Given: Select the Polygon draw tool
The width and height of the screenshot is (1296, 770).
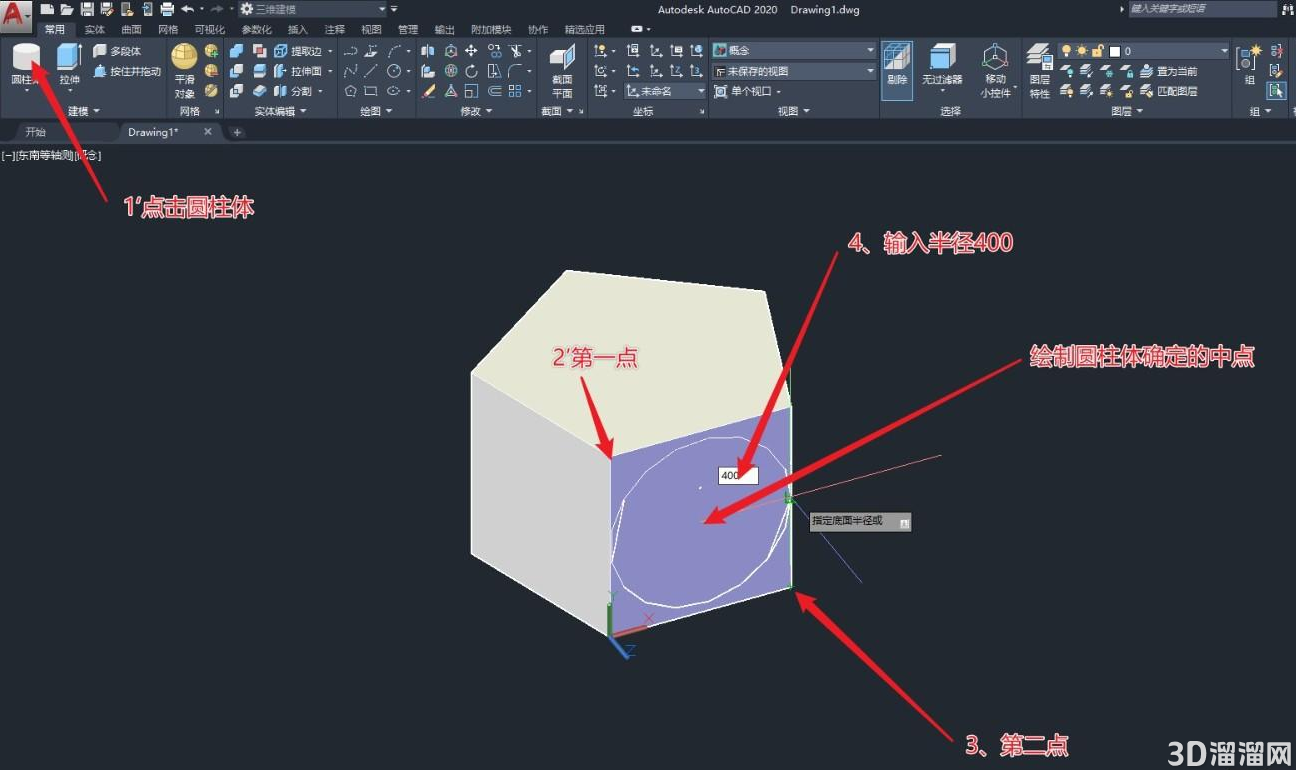Looking at the screenshot, I should 351,91.
